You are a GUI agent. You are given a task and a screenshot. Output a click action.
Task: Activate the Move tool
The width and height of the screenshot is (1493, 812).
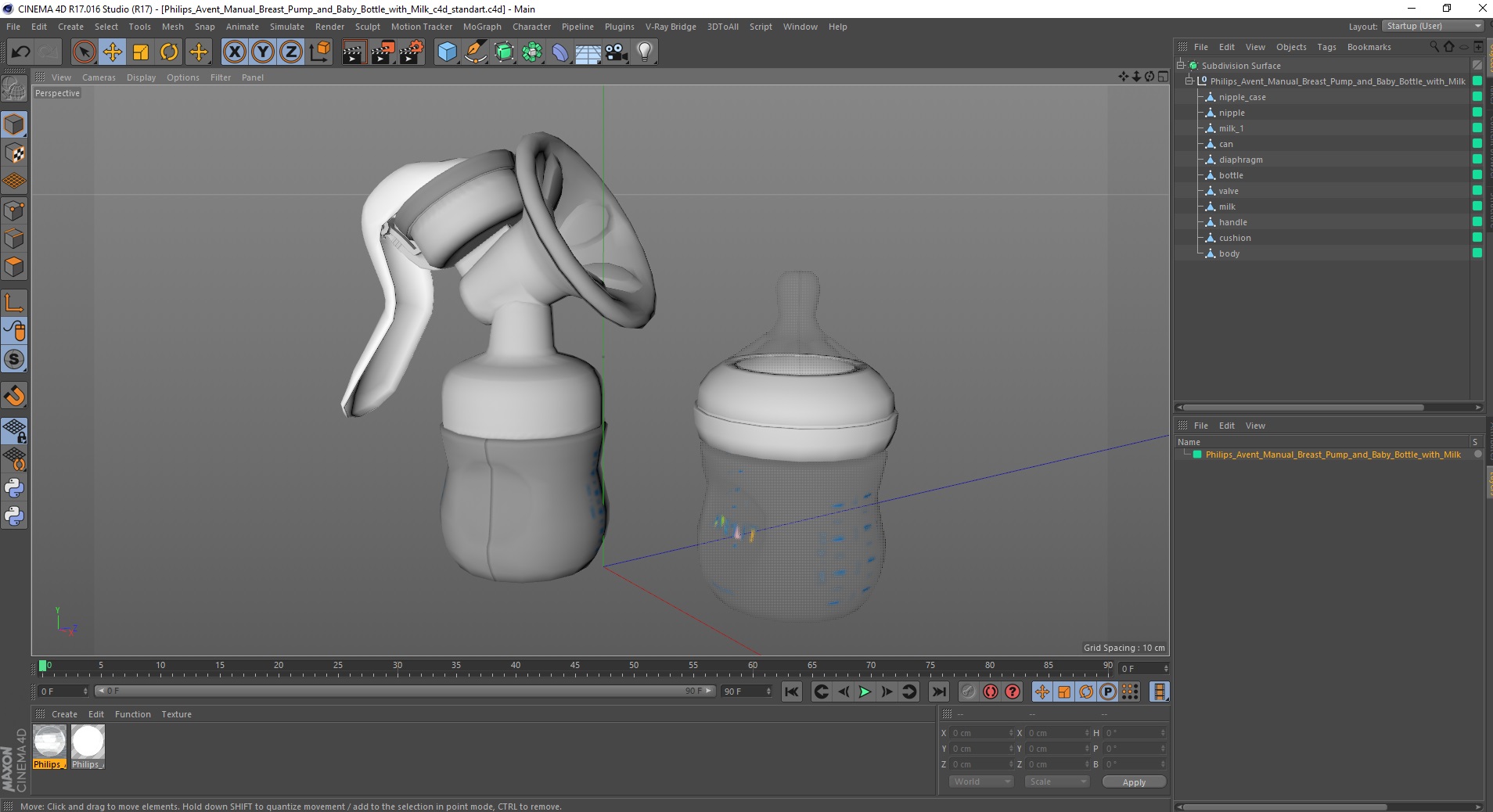point(112,52)
